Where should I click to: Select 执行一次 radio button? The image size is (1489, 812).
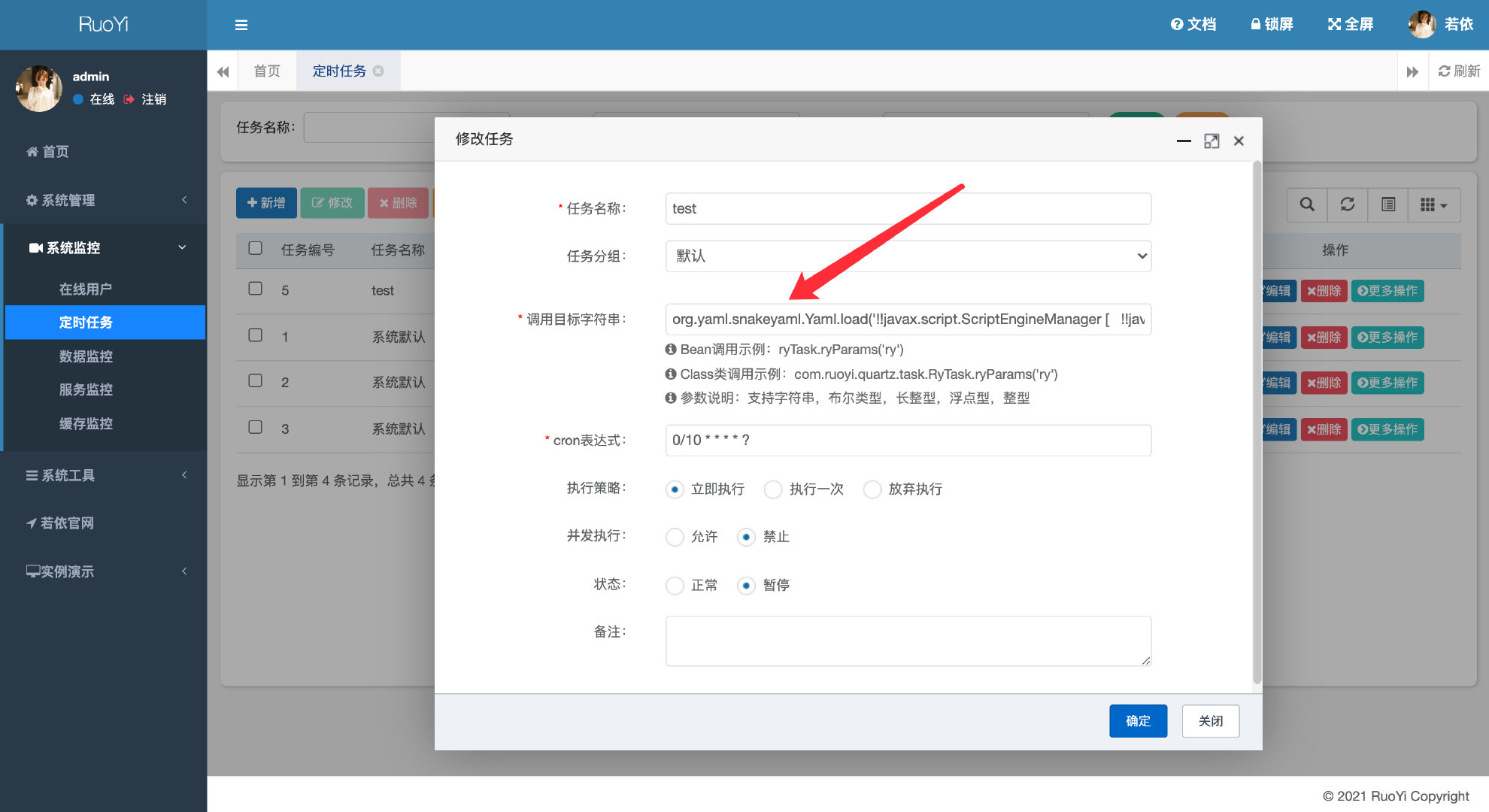[x=775, y=489]
